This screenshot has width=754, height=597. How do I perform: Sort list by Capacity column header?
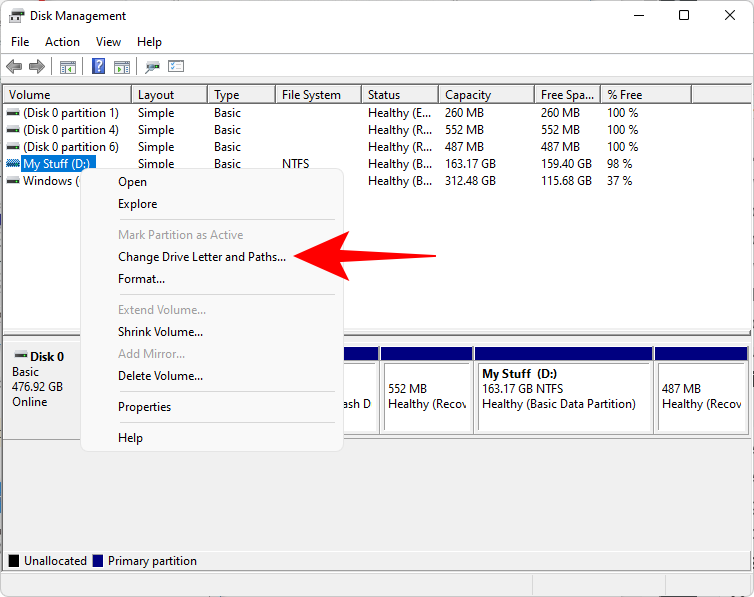pos(468,95)
